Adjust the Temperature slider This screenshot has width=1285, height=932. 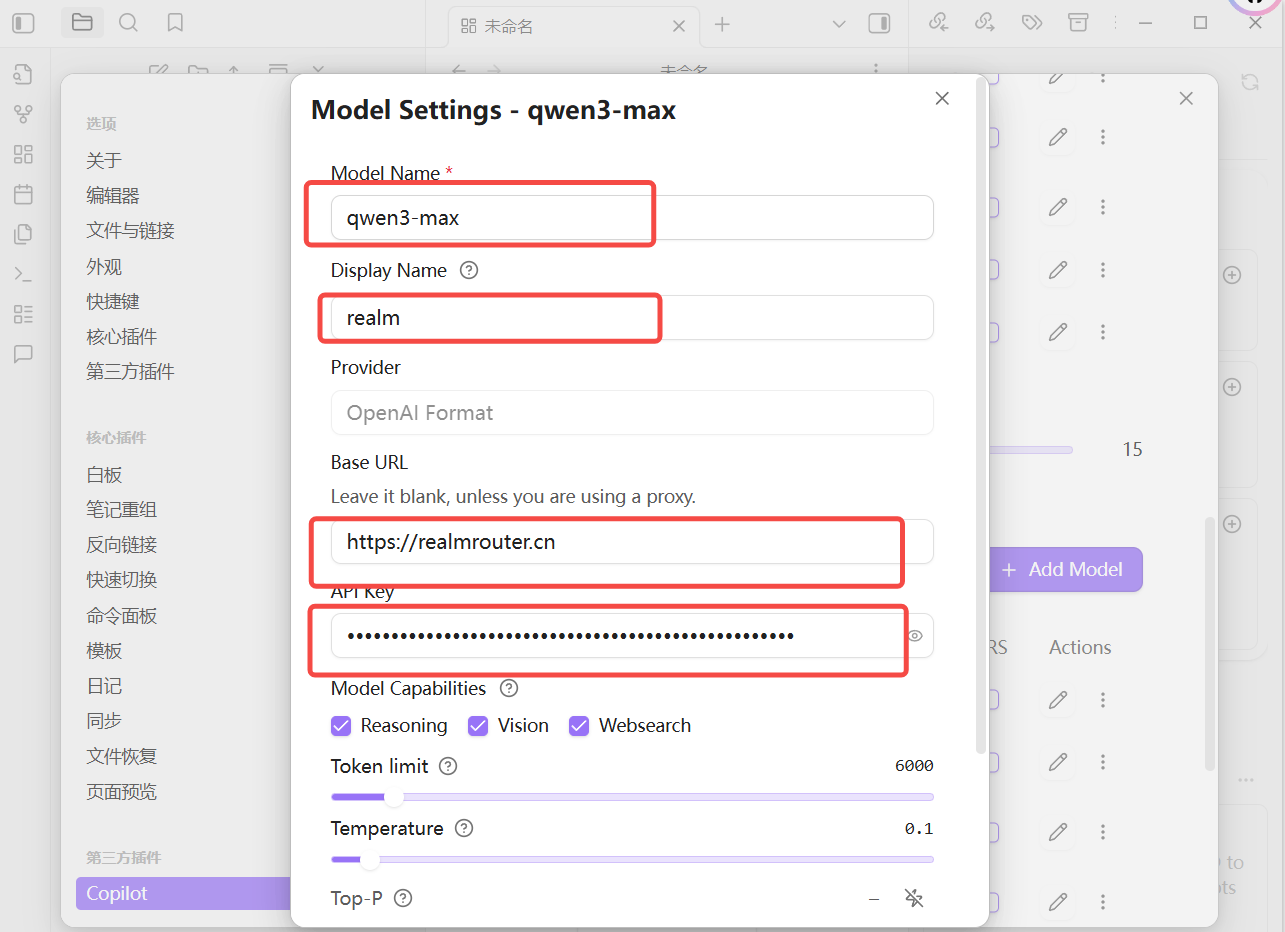click(370, 859)
